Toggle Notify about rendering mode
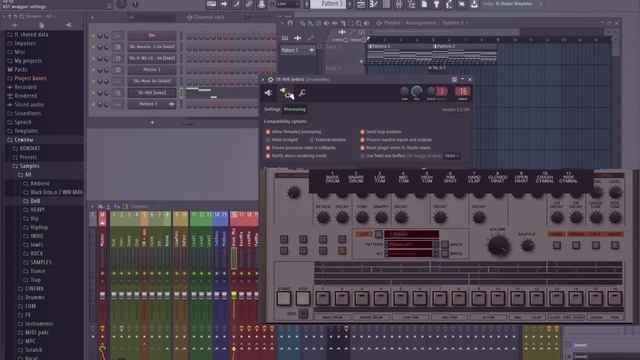The image size is (640, 360). (x=268, y=156)
